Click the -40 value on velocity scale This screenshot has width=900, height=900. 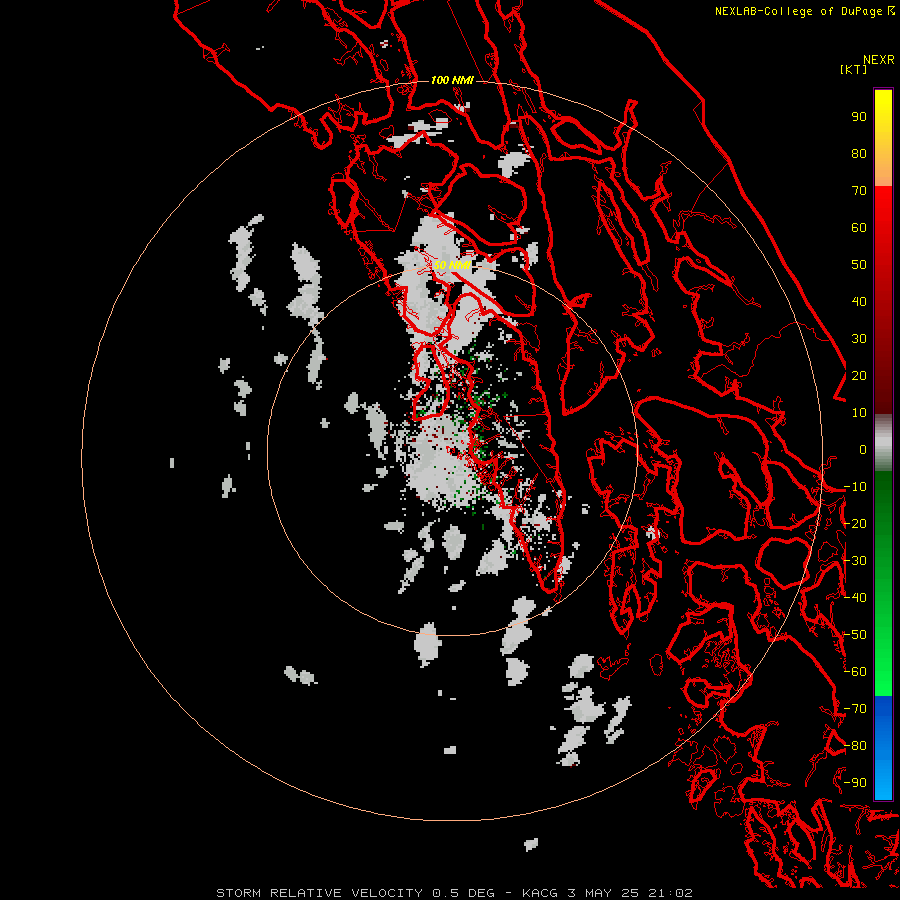point(855,598)
